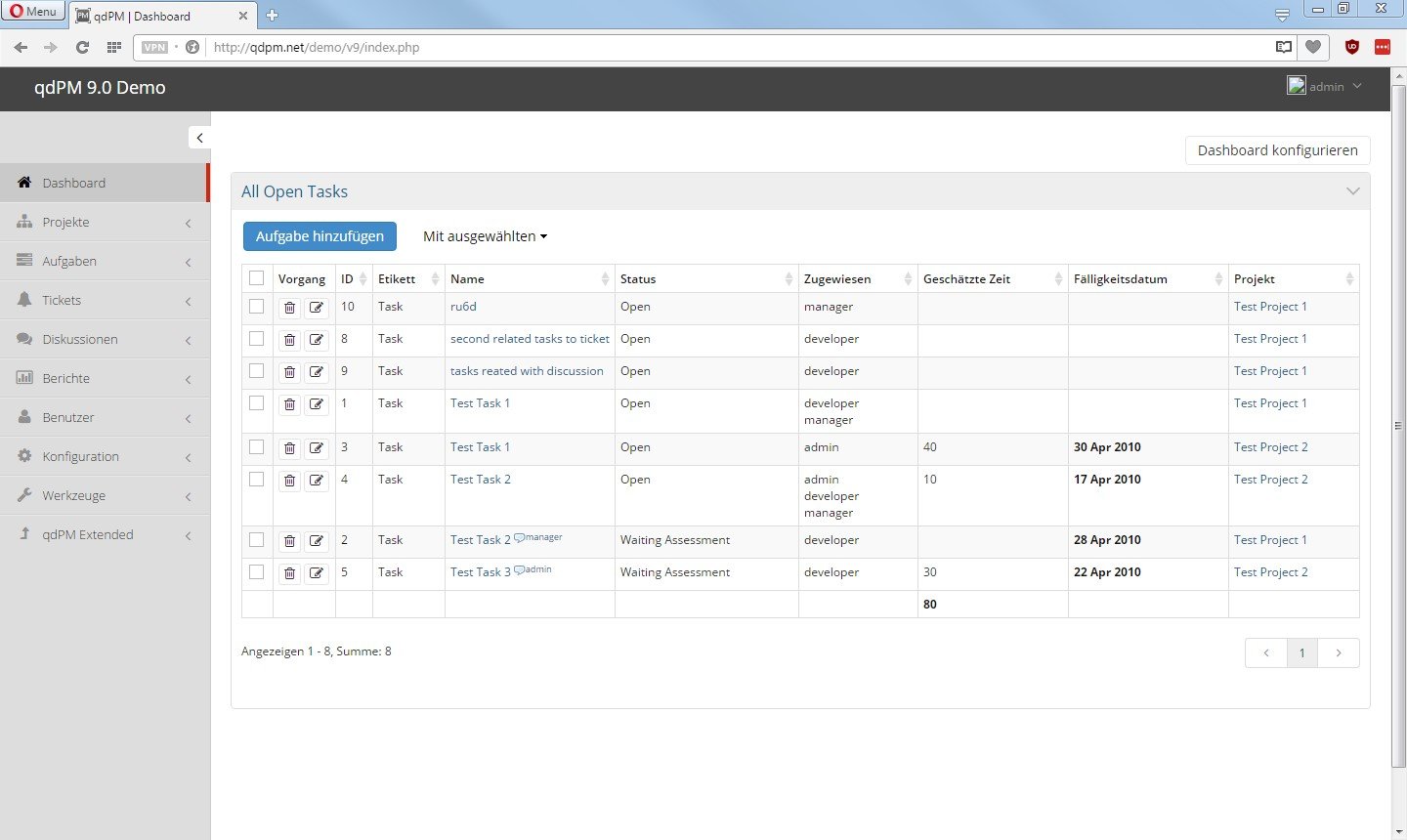The height and width of the screenshot is (840, 1407).
Task: Click the qdPM 9.0 Demo header title
Action: click(100, 87)
